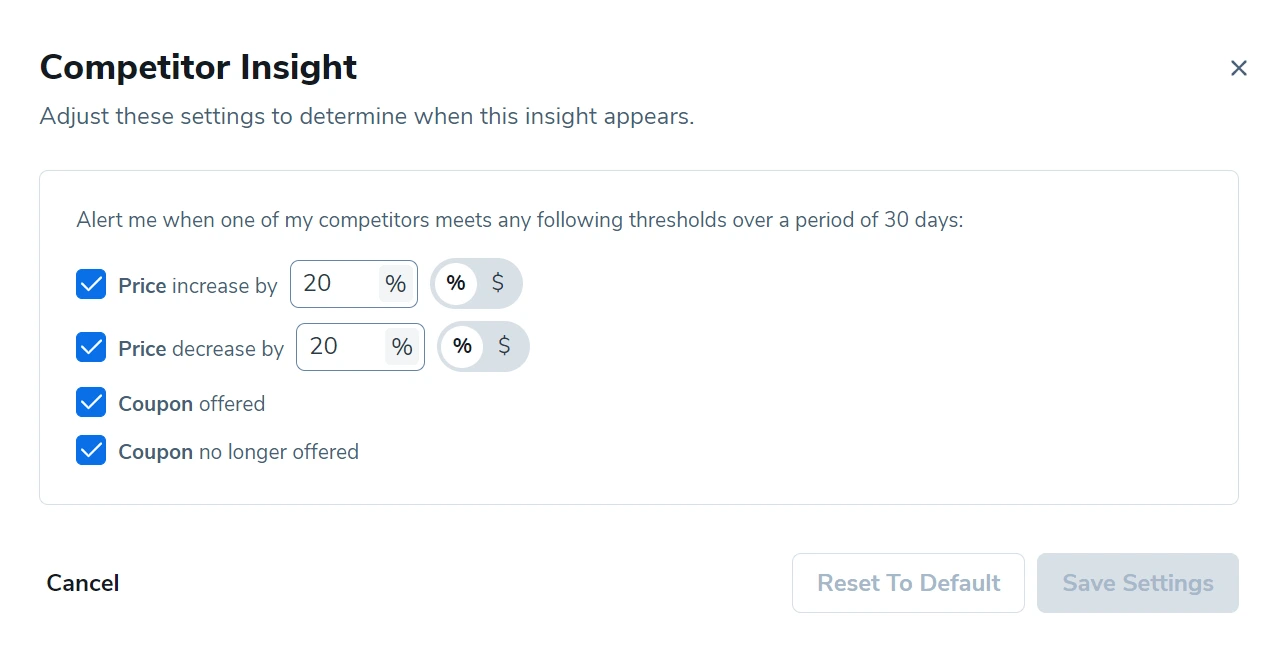Click the "Coupon no longer offered" label
The height and width of the screenshot is (659, 1281).
click(x=238, y=452)
